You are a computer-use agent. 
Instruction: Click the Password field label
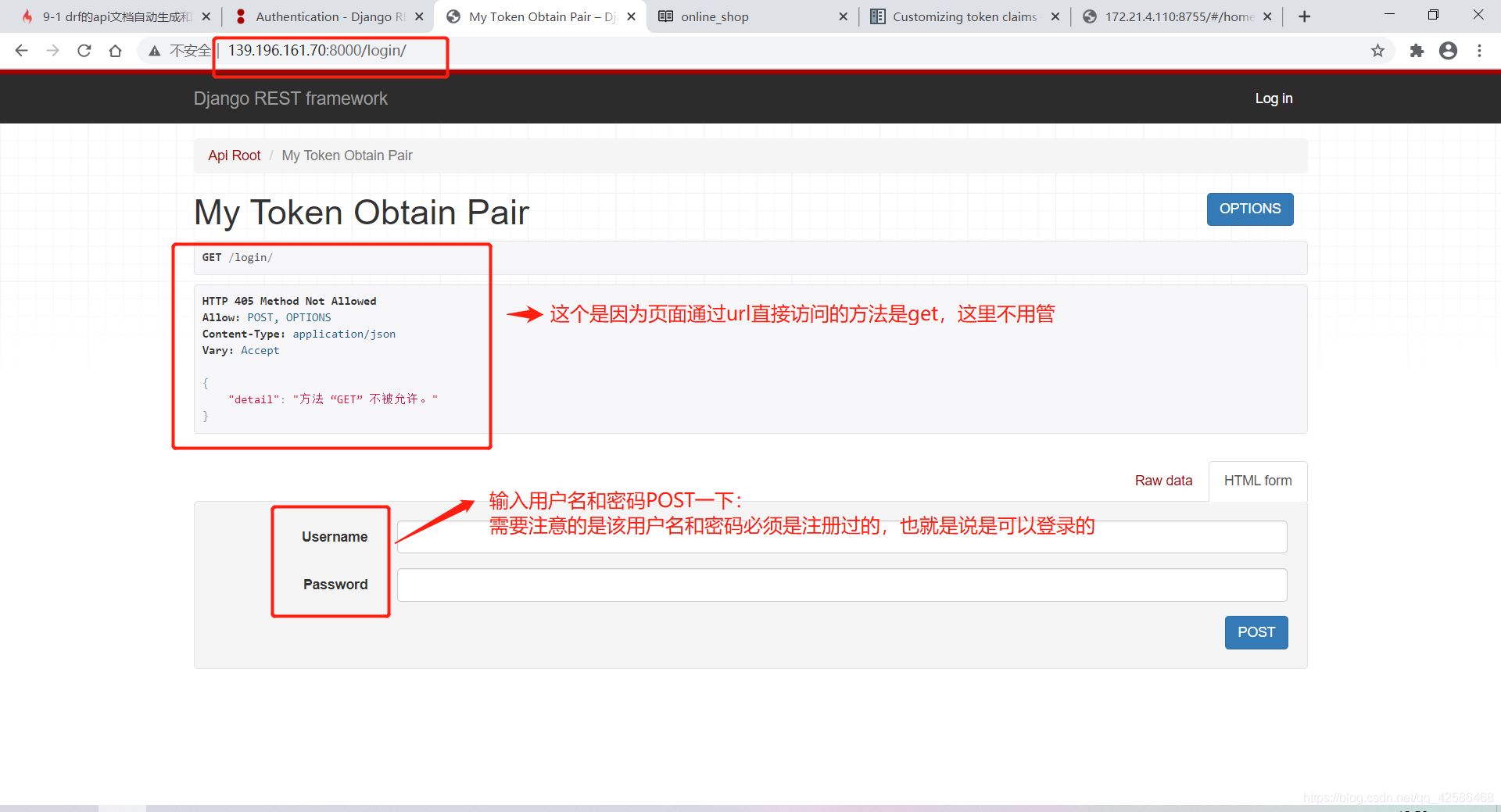335,585
